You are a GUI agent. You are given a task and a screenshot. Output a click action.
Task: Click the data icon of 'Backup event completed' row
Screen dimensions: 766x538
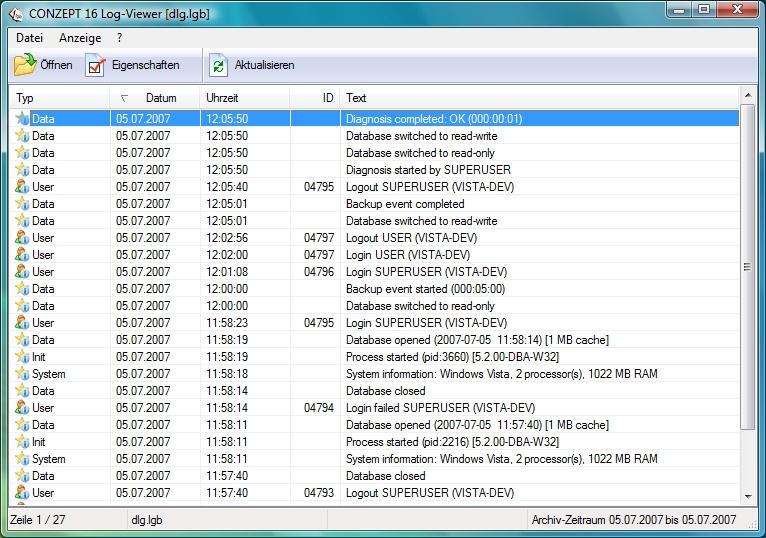(x=22, y=204)
